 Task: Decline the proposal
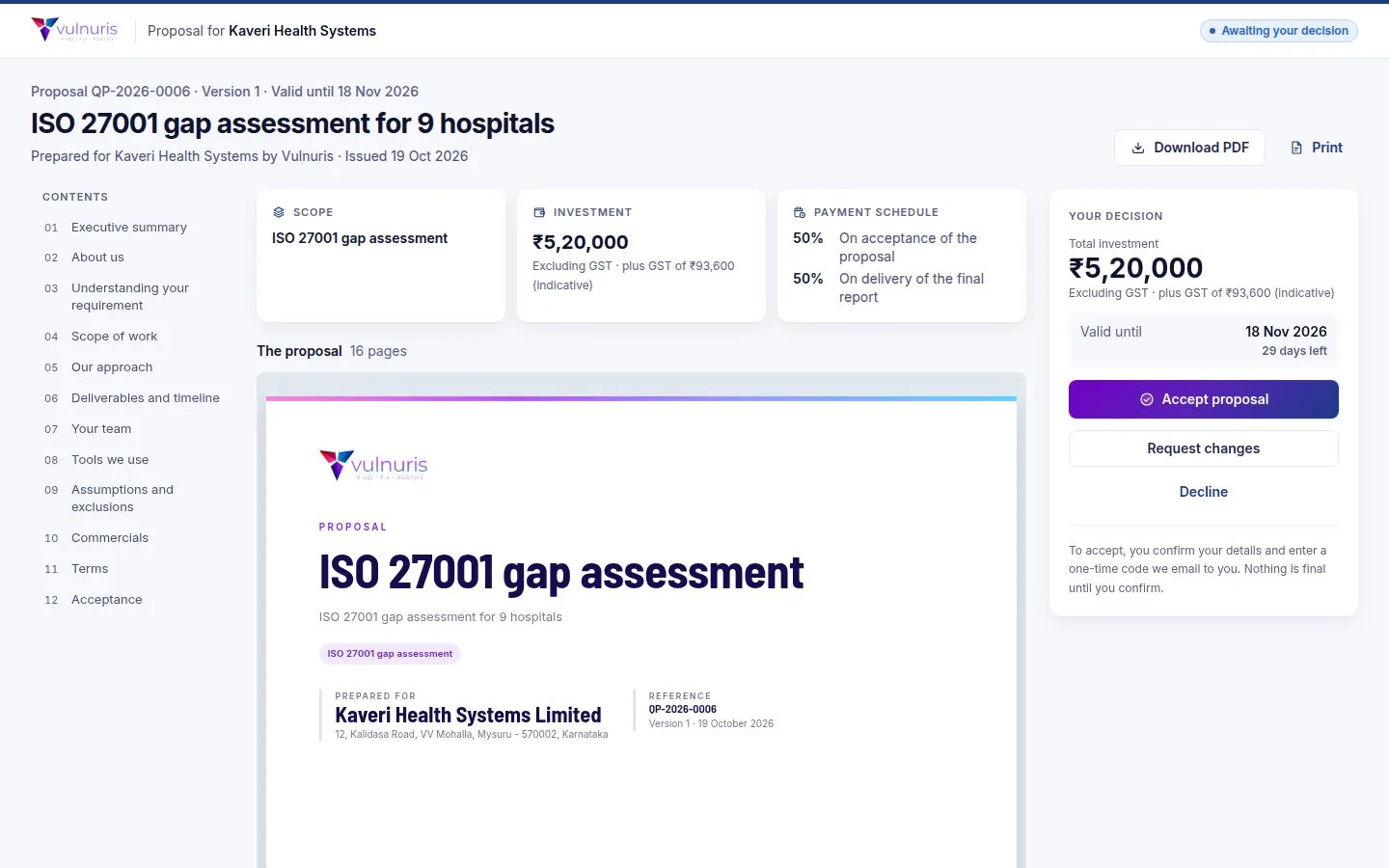1204,492
